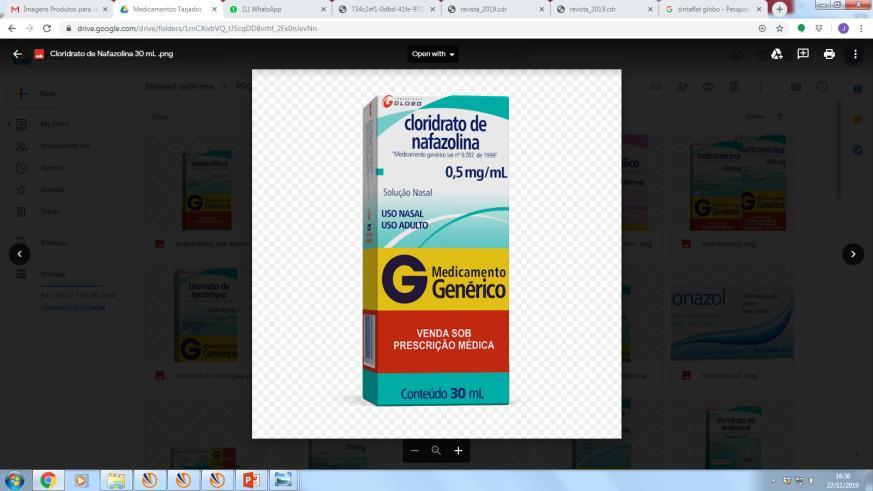The image size is (873, 491).
Task: Reset zoom with magnifier icon
Action: point(436,450)
